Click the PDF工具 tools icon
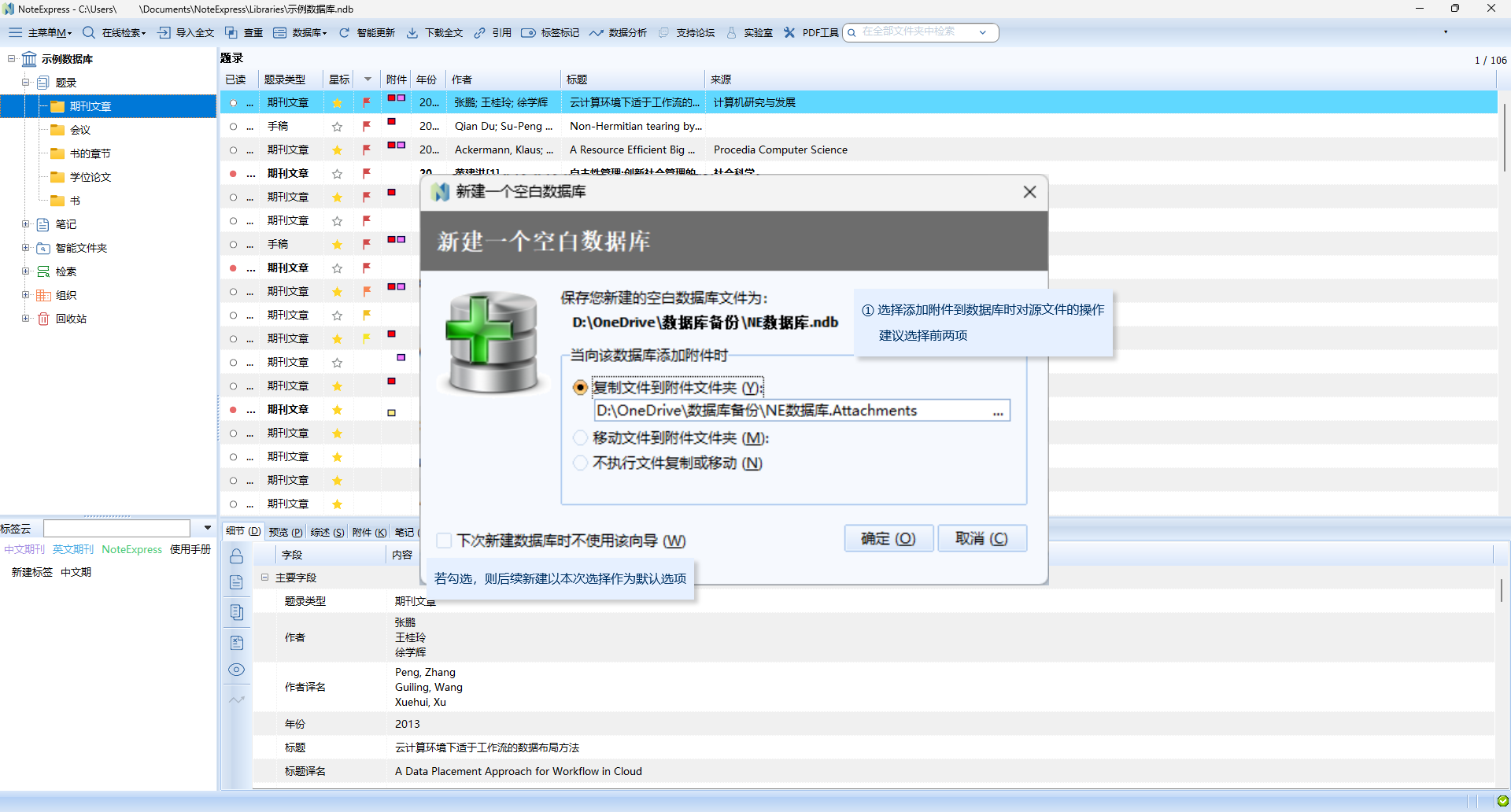The height and width of the screenshot is (812, 1511). [x=789, y=32]
